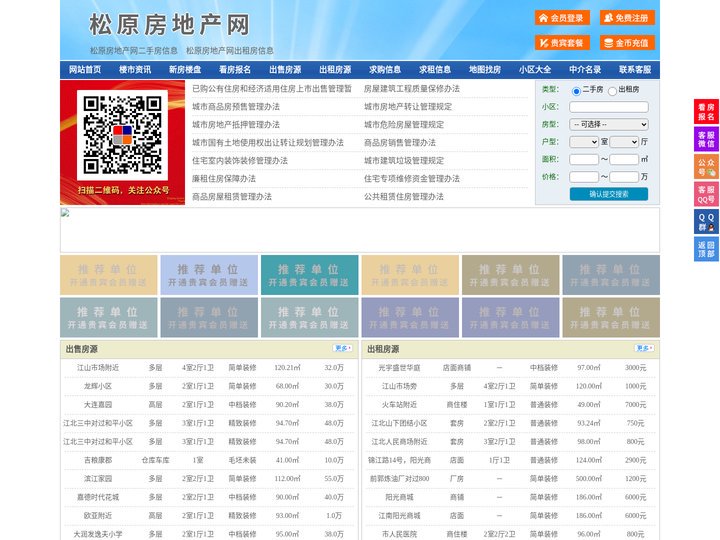Screen dimensions: 720x540
Task: Open the 大连嘉园 sale listing
Action: (98, 405)
